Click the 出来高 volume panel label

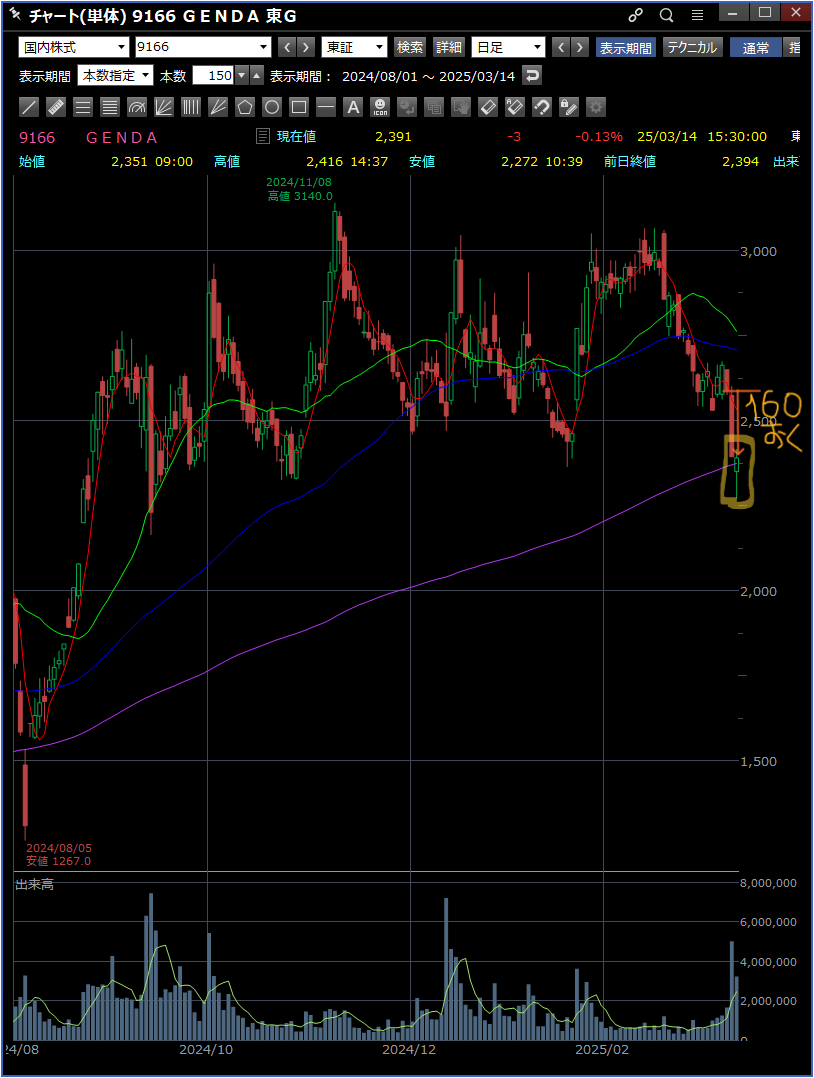tap(34, 884)
